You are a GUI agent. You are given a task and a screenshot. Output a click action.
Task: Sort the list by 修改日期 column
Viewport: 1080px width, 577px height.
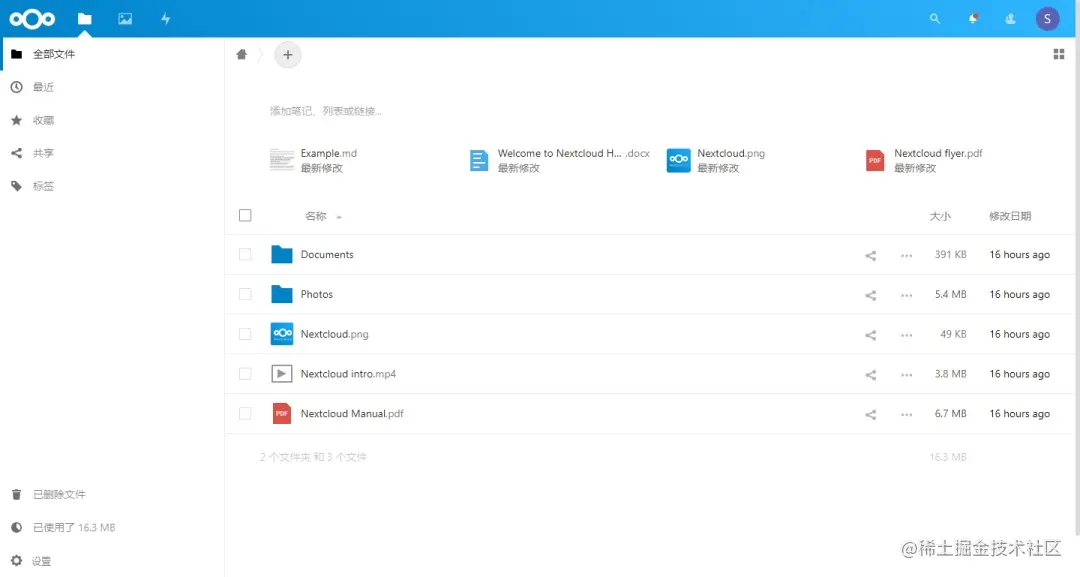1010,216
